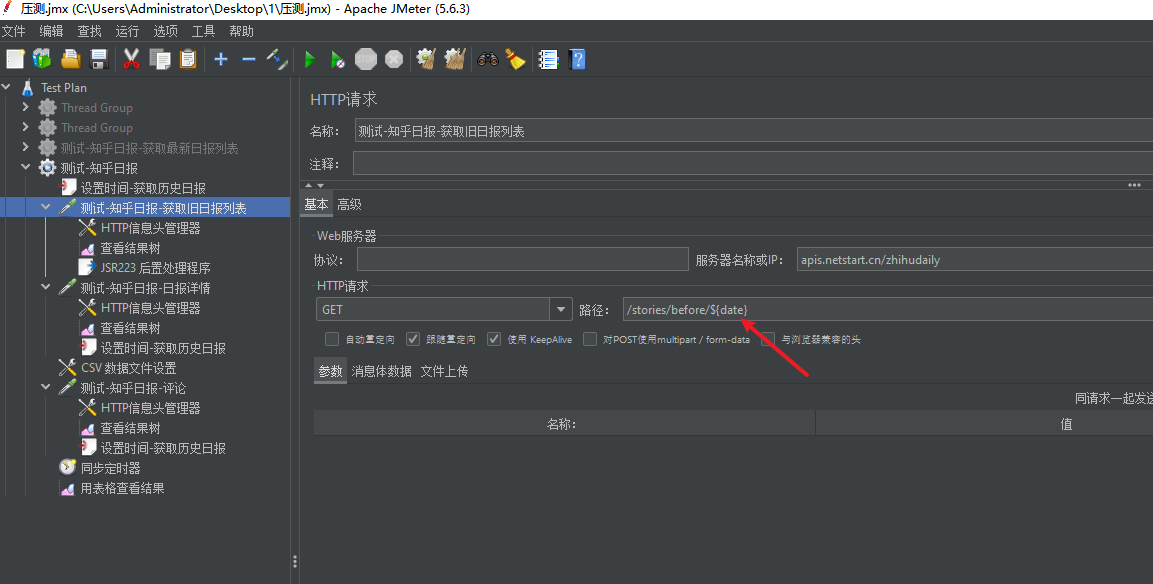
Task: Select the 参数 tab
Action: pyautogui.click(x=330, y=371)
